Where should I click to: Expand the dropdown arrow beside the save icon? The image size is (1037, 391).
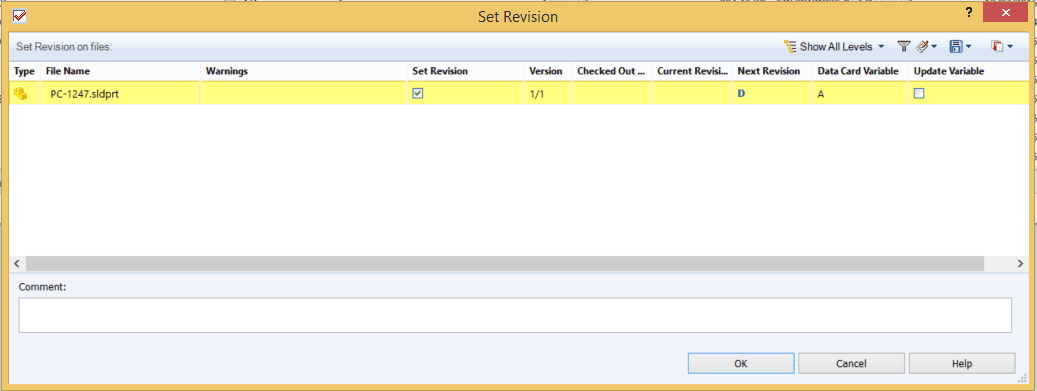pyautogui.click(x=968, y=47)
